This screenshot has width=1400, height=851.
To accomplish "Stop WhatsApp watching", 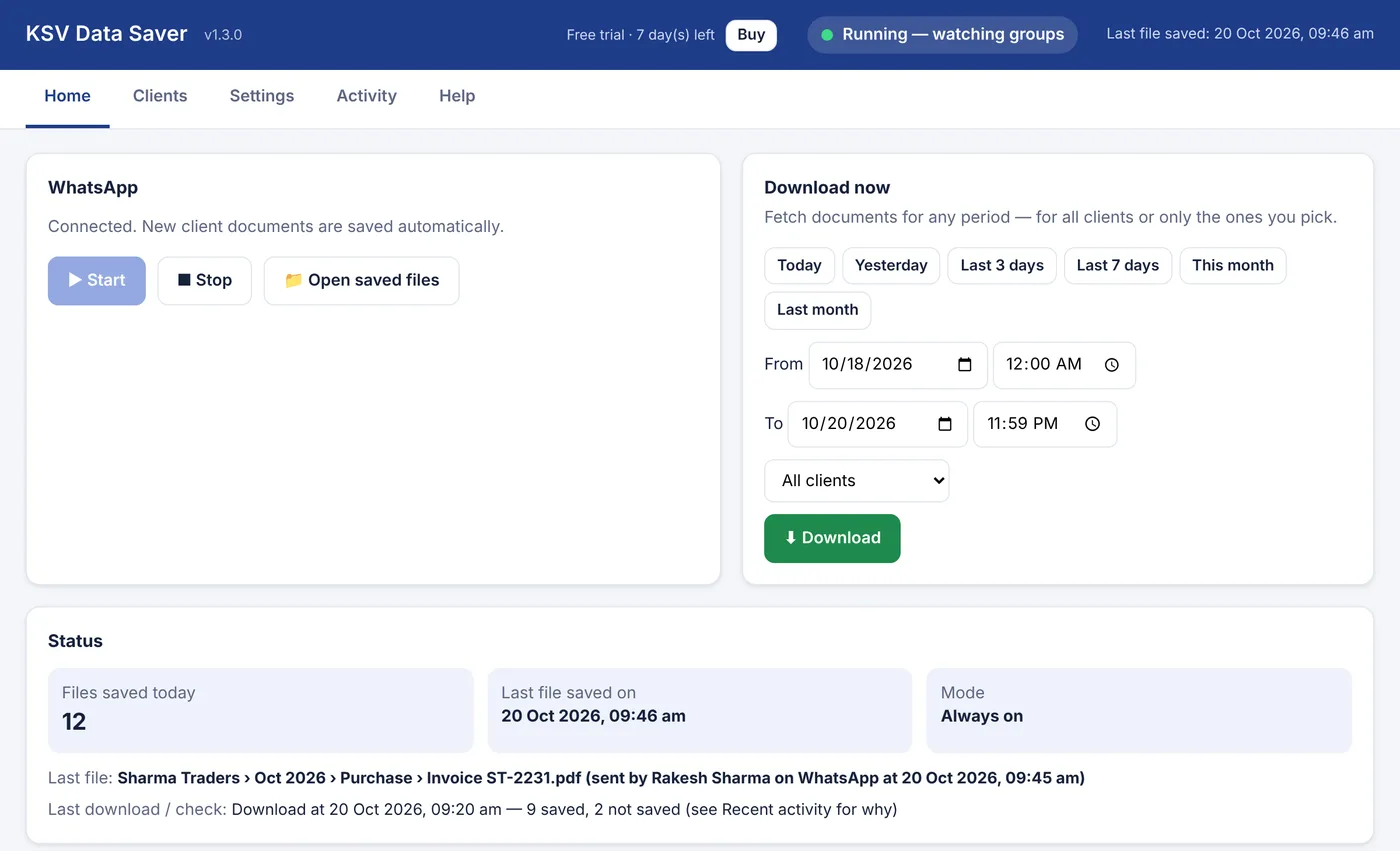I will [204, 281].
